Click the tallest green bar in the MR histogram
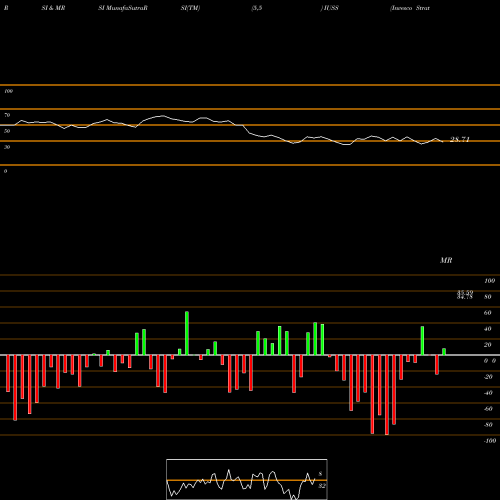 click(x=187, y=333)
